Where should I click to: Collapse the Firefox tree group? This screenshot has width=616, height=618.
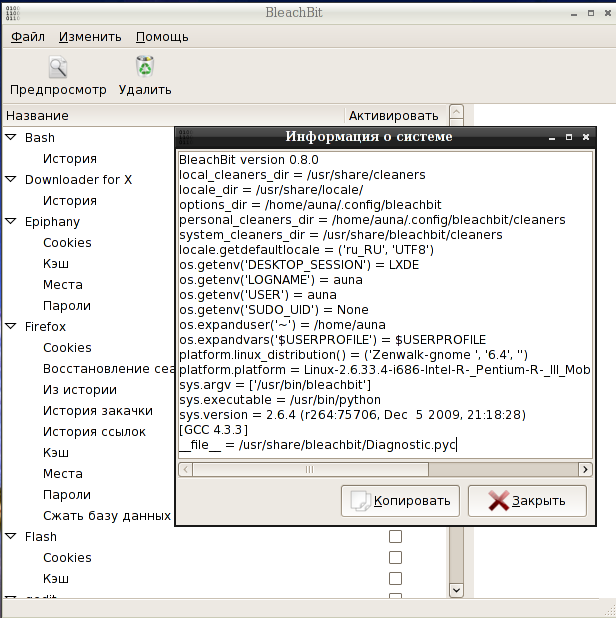coord(11,326)
